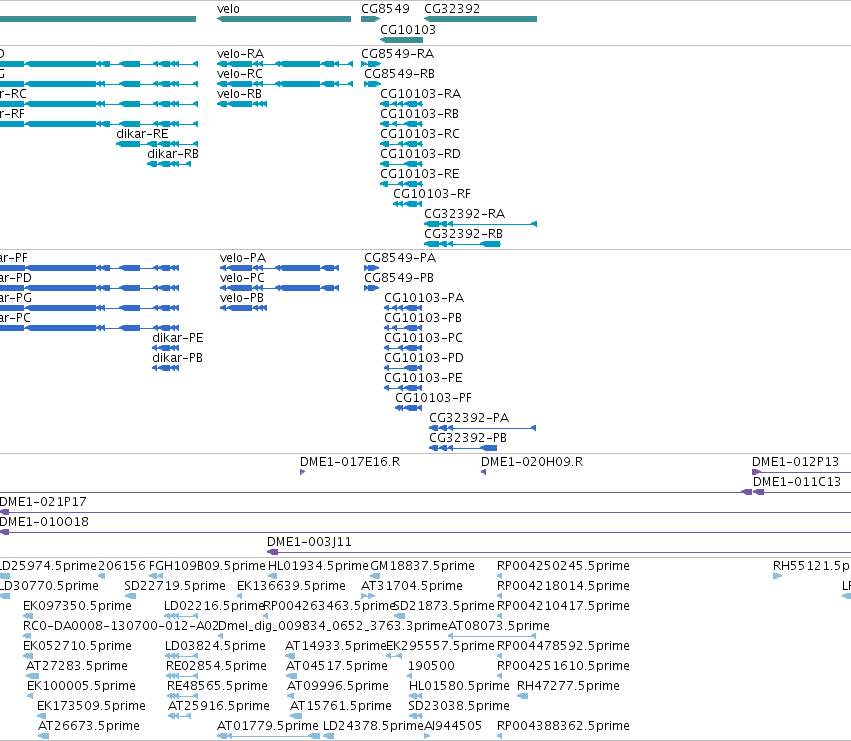This screenshot has width=851, height=741.
Task: Click the CG10103-RC transcript label
Action: [x=420, y=134]
